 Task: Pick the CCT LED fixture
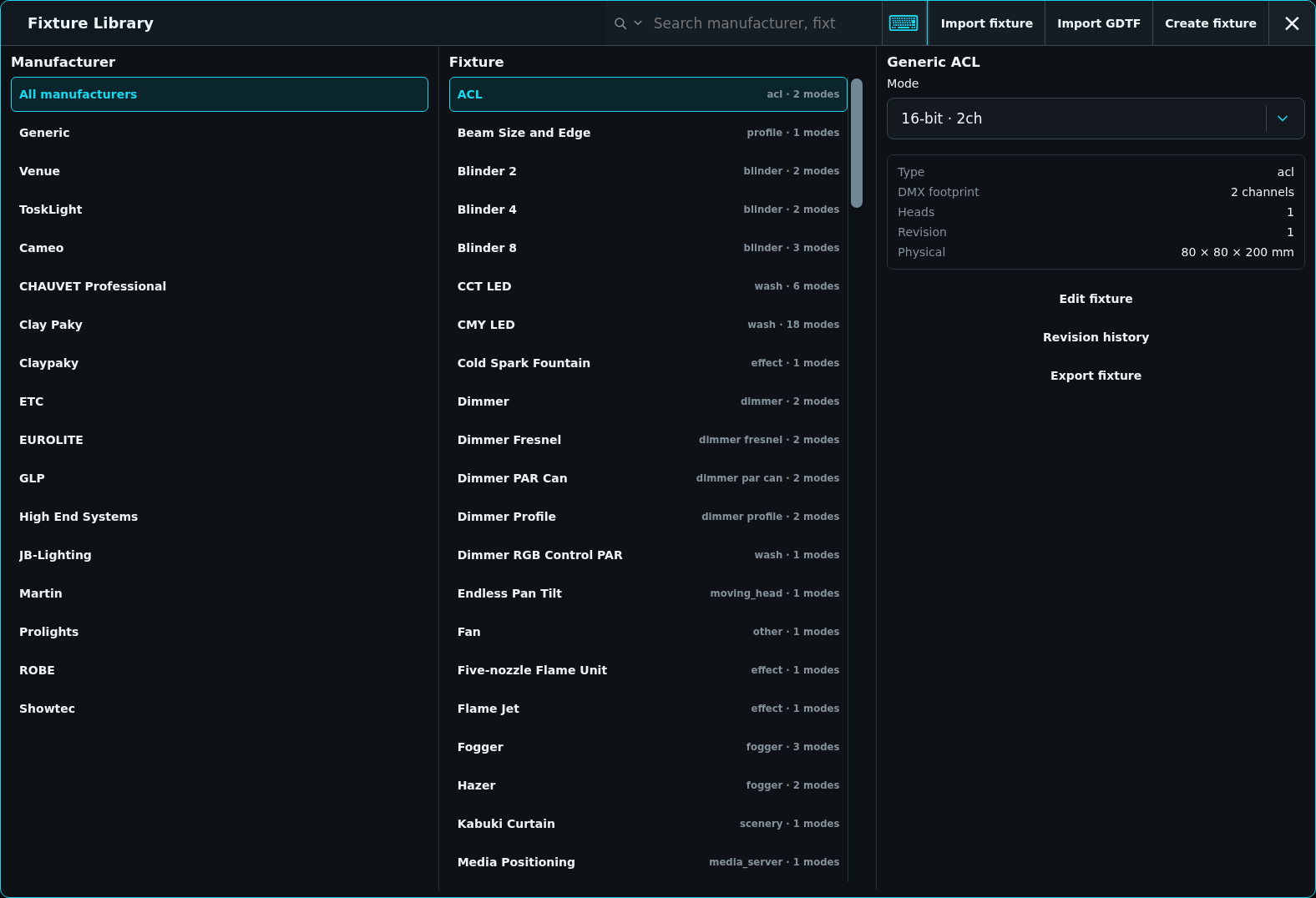click(648, 286)
